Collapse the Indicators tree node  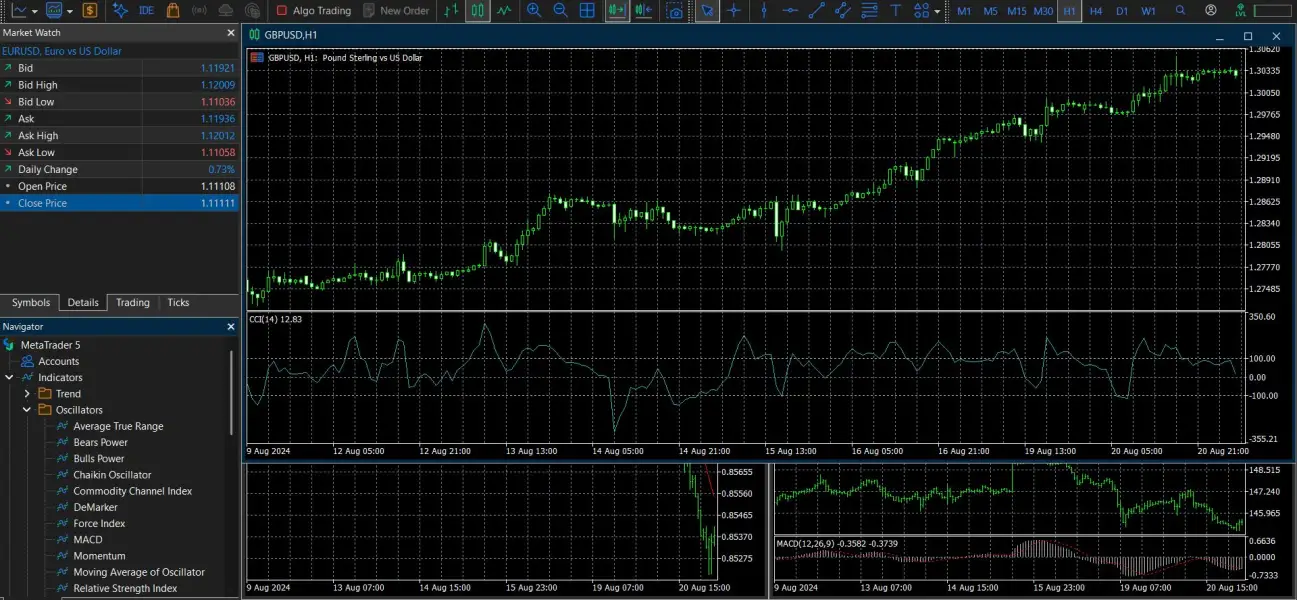[10, 378]
